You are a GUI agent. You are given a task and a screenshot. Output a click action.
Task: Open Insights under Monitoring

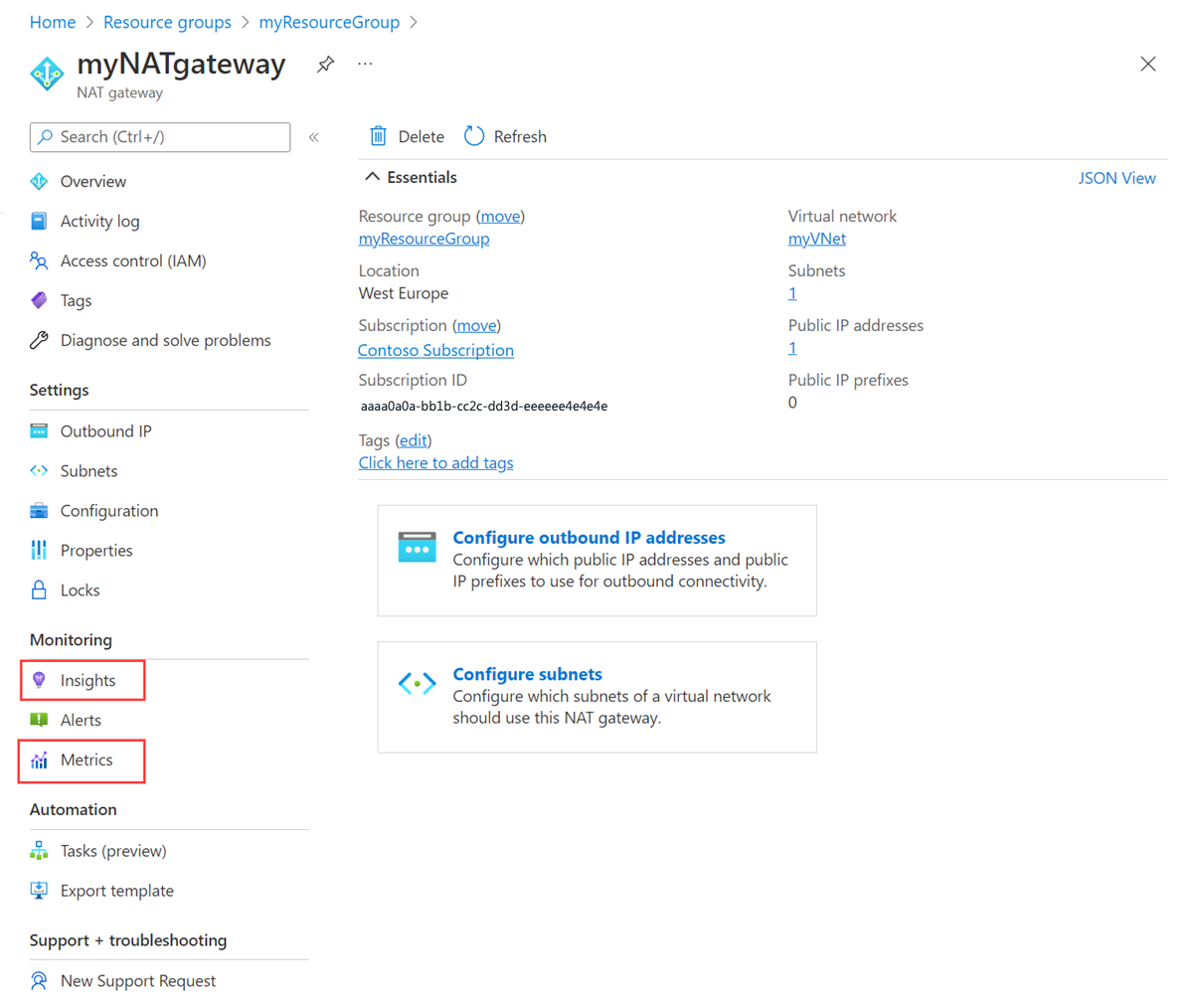click(x=86, y=680)
